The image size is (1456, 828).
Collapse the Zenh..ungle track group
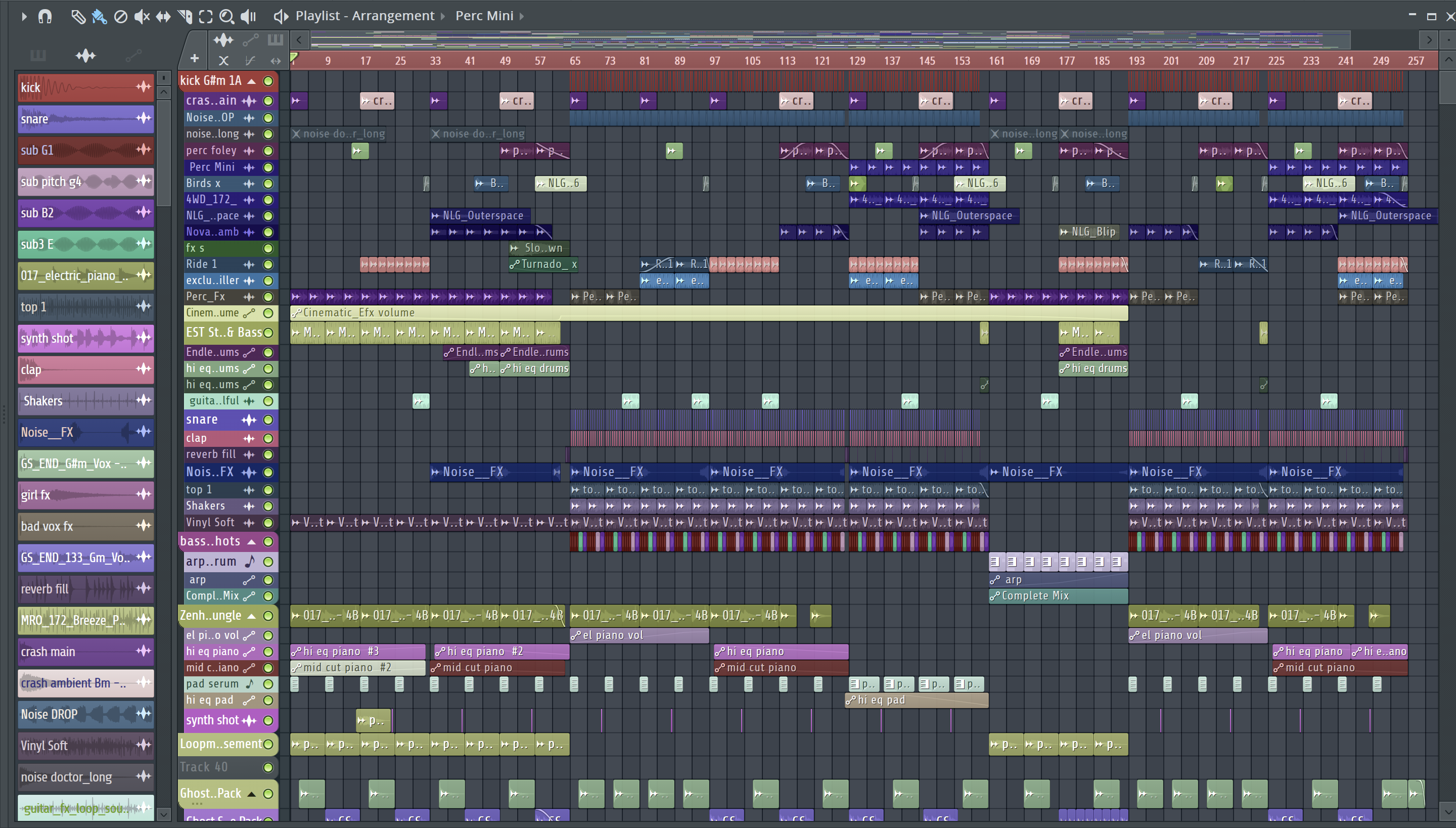(251, 616)
